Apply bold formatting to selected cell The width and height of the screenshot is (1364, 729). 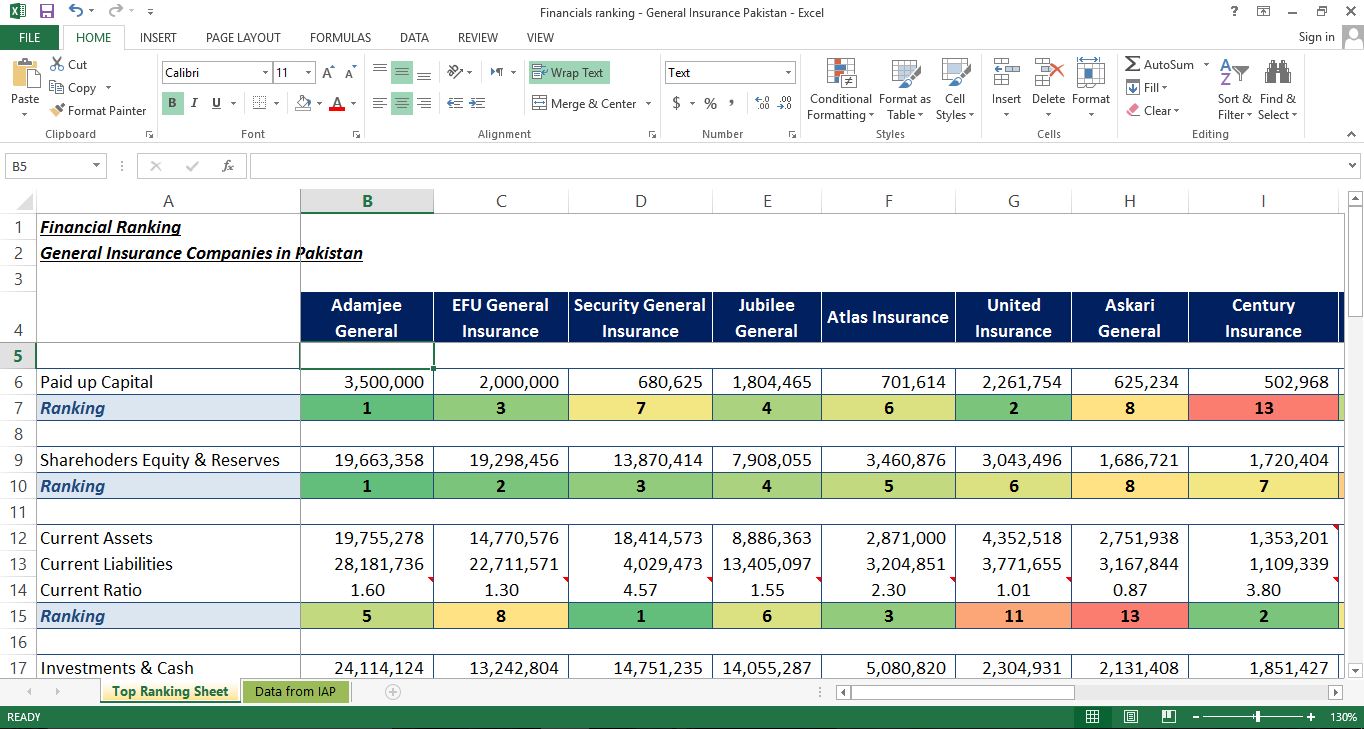(171, 103)
